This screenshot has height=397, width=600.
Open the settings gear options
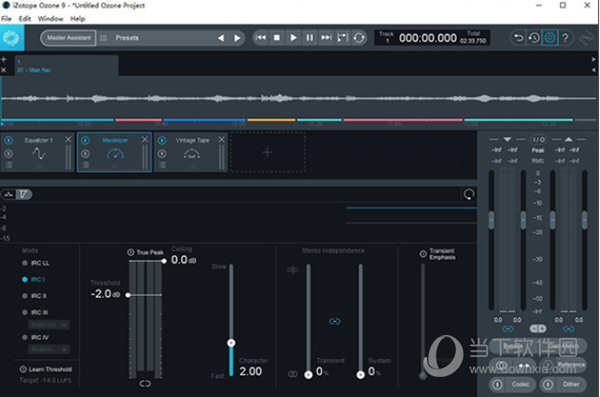tap(550, 38)
